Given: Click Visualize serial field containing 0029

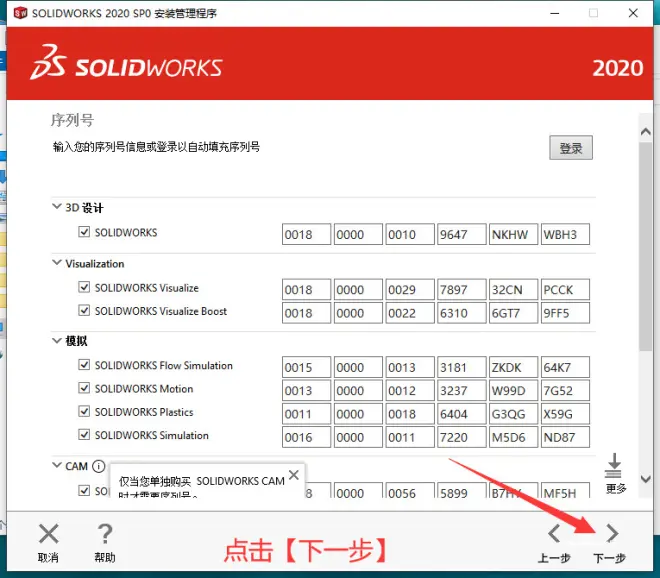Looking at the screenshot, I should tap(410, 290).
